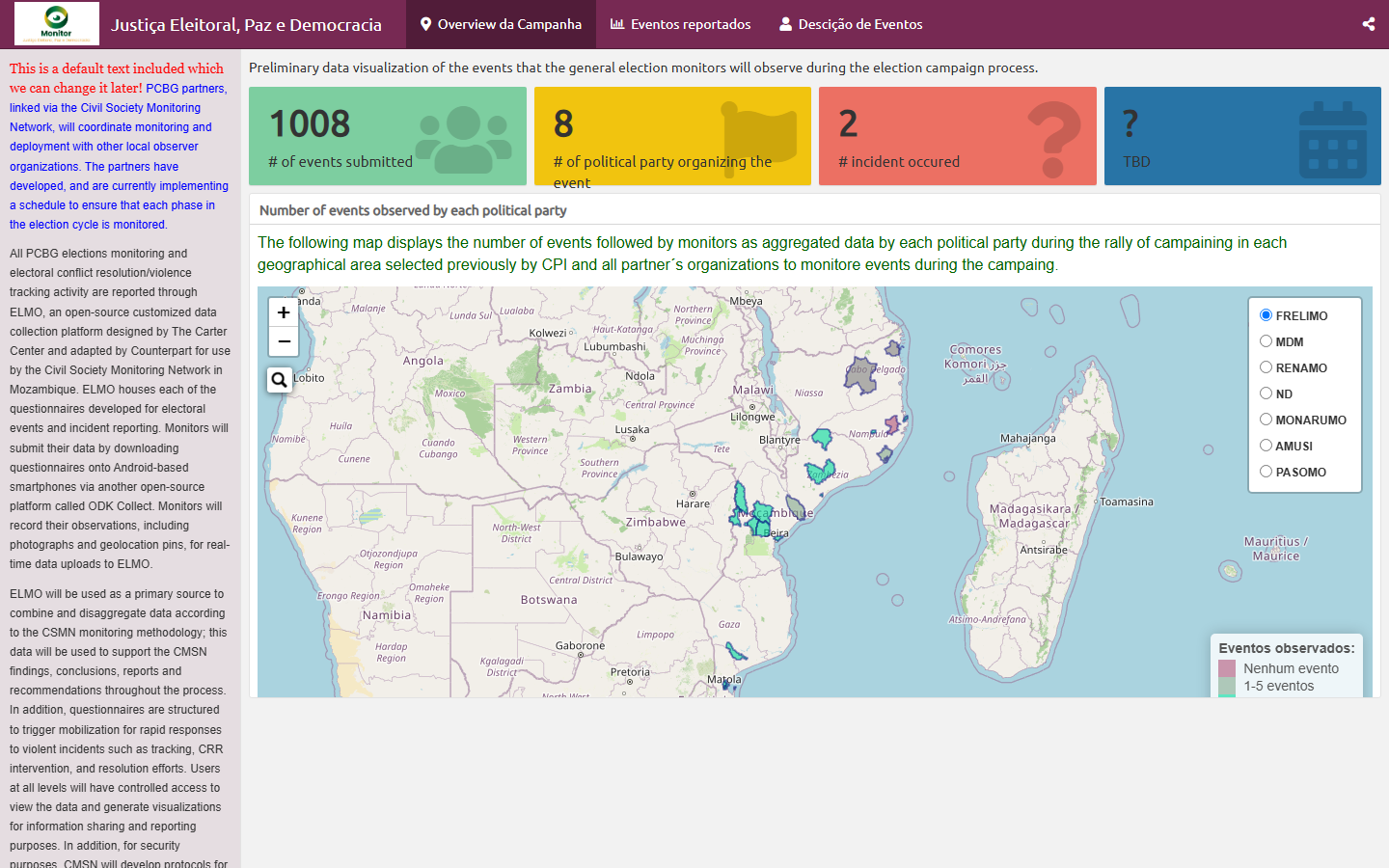Open the share icon in the header
Image resolution: width=1389 pixels, height=868 pixels.
click(x=1368, y=24)
